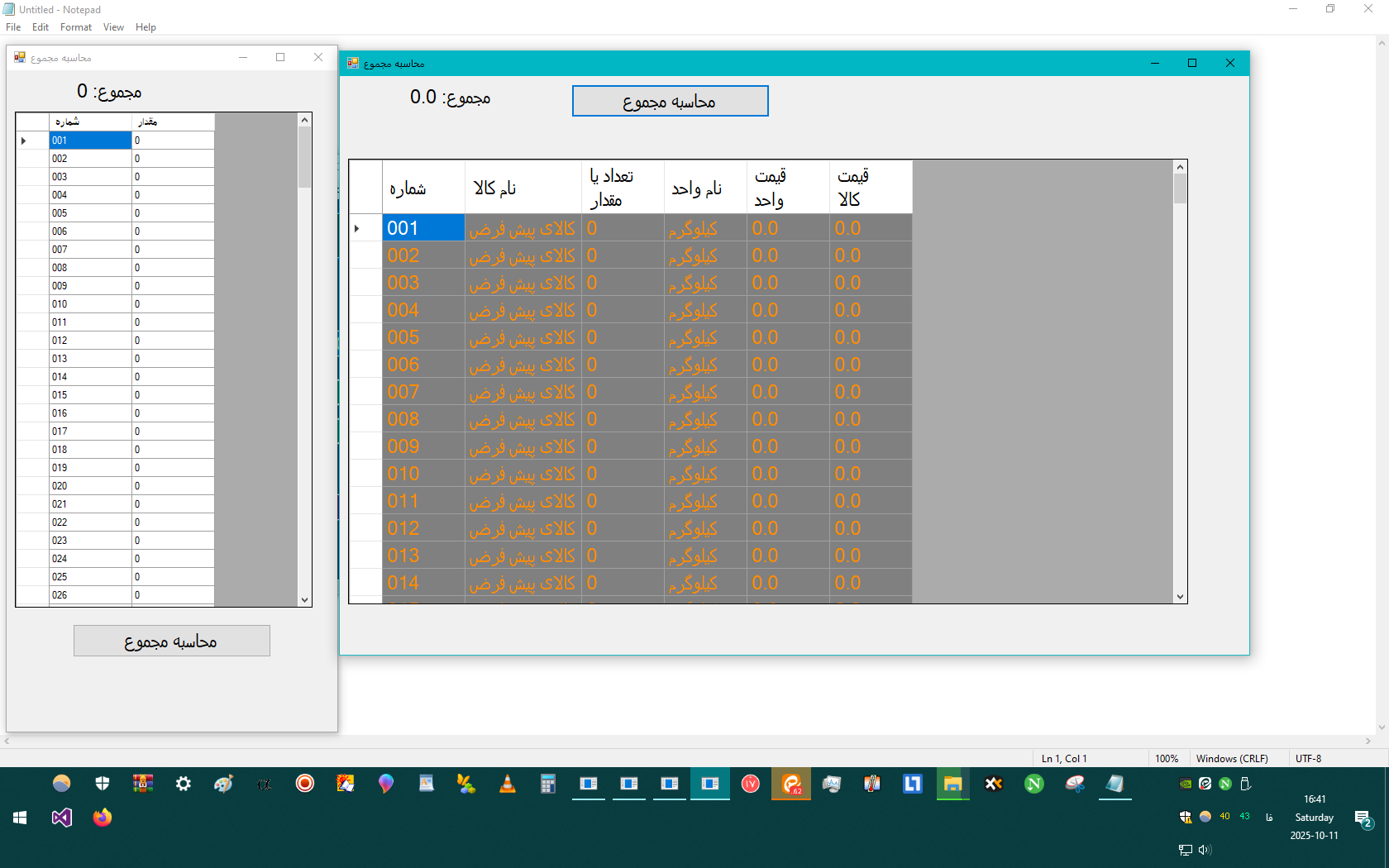The image size is (1389, 868).
Task: Click محاسبه مجموع button in the teal window
Action: pos(670,102)
